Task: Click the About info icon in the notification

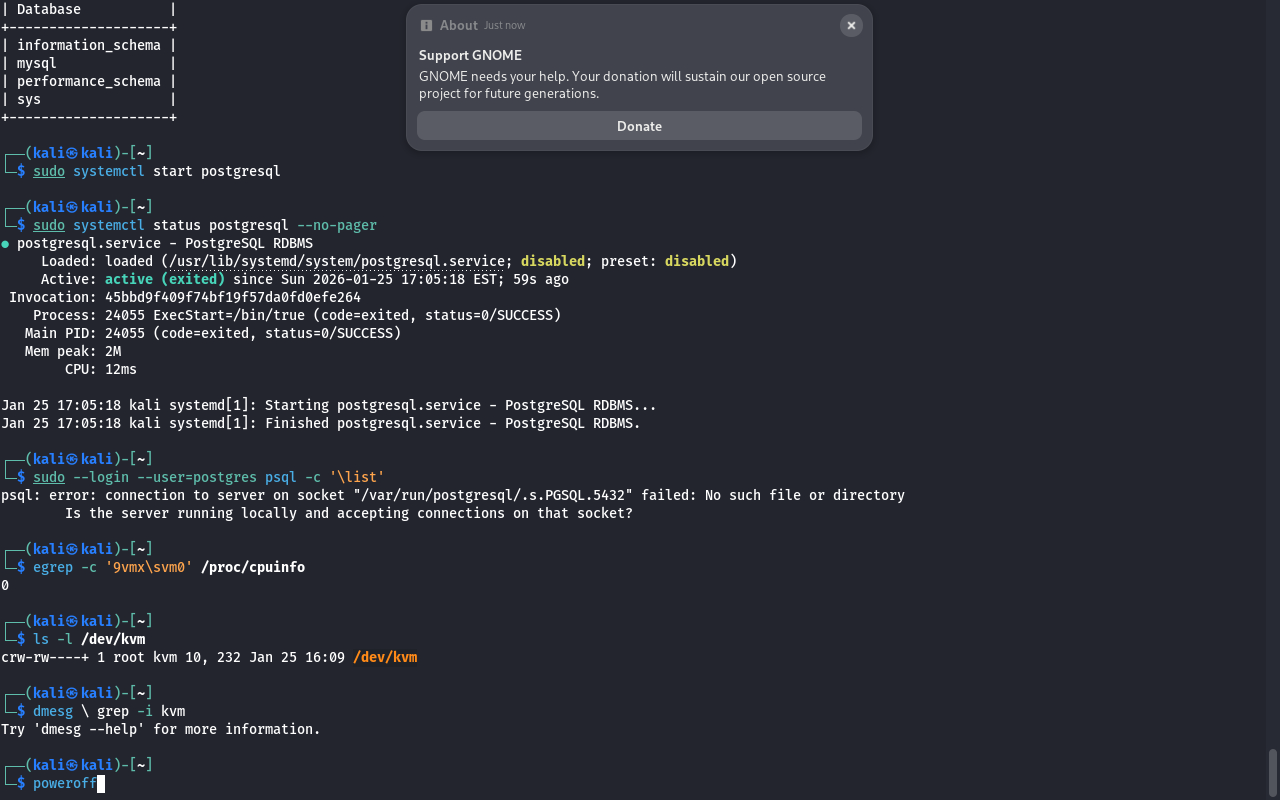Action: coord(427,26)
